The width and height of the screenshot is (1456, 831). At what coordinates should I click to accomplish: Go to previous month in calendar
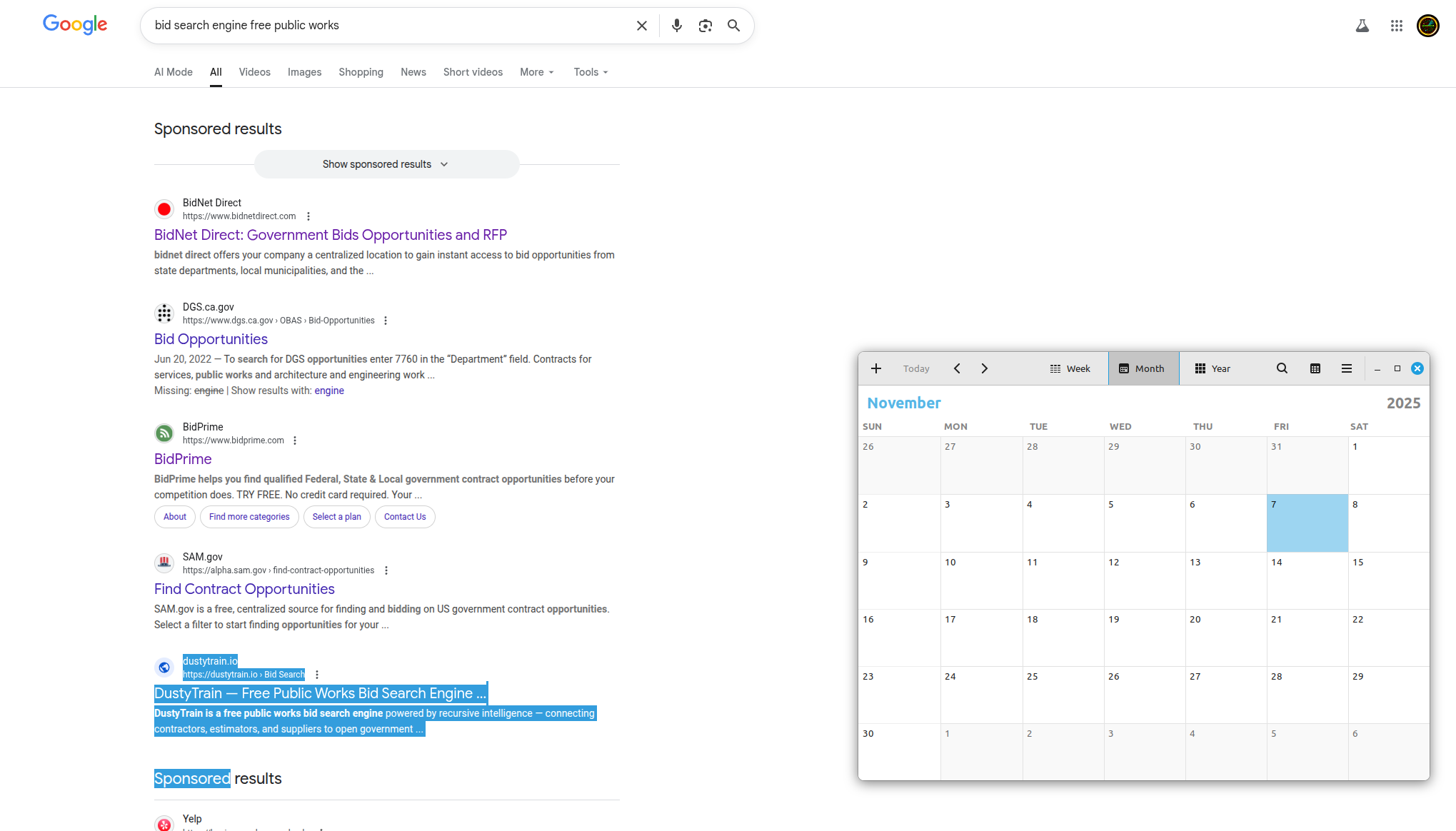(957, 368)
